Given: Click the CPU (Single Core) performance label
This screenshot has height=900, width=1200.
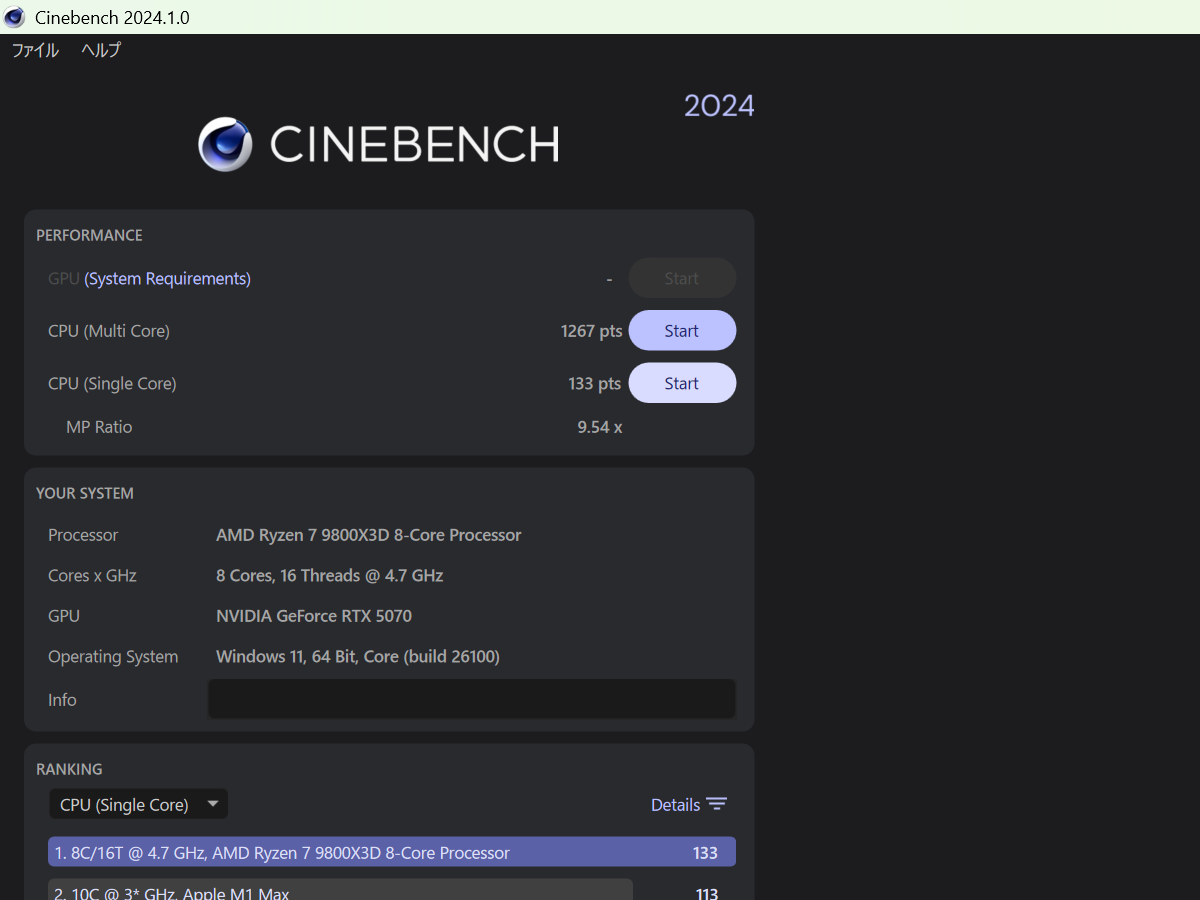Looking at the screenshot, I should tap(112, 383).
